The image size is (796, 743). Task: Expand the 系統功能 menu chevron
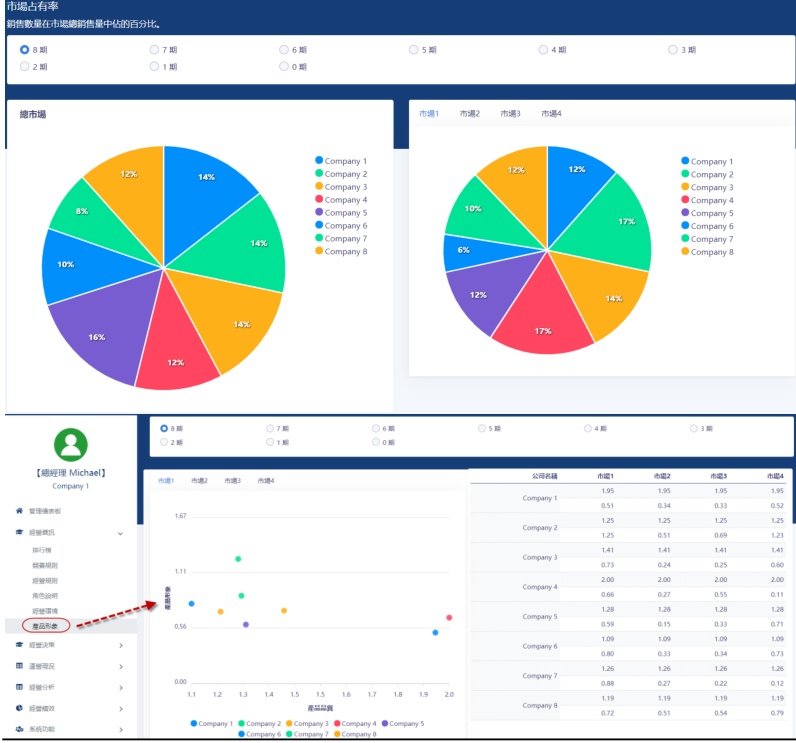click(x=121, y=729)
